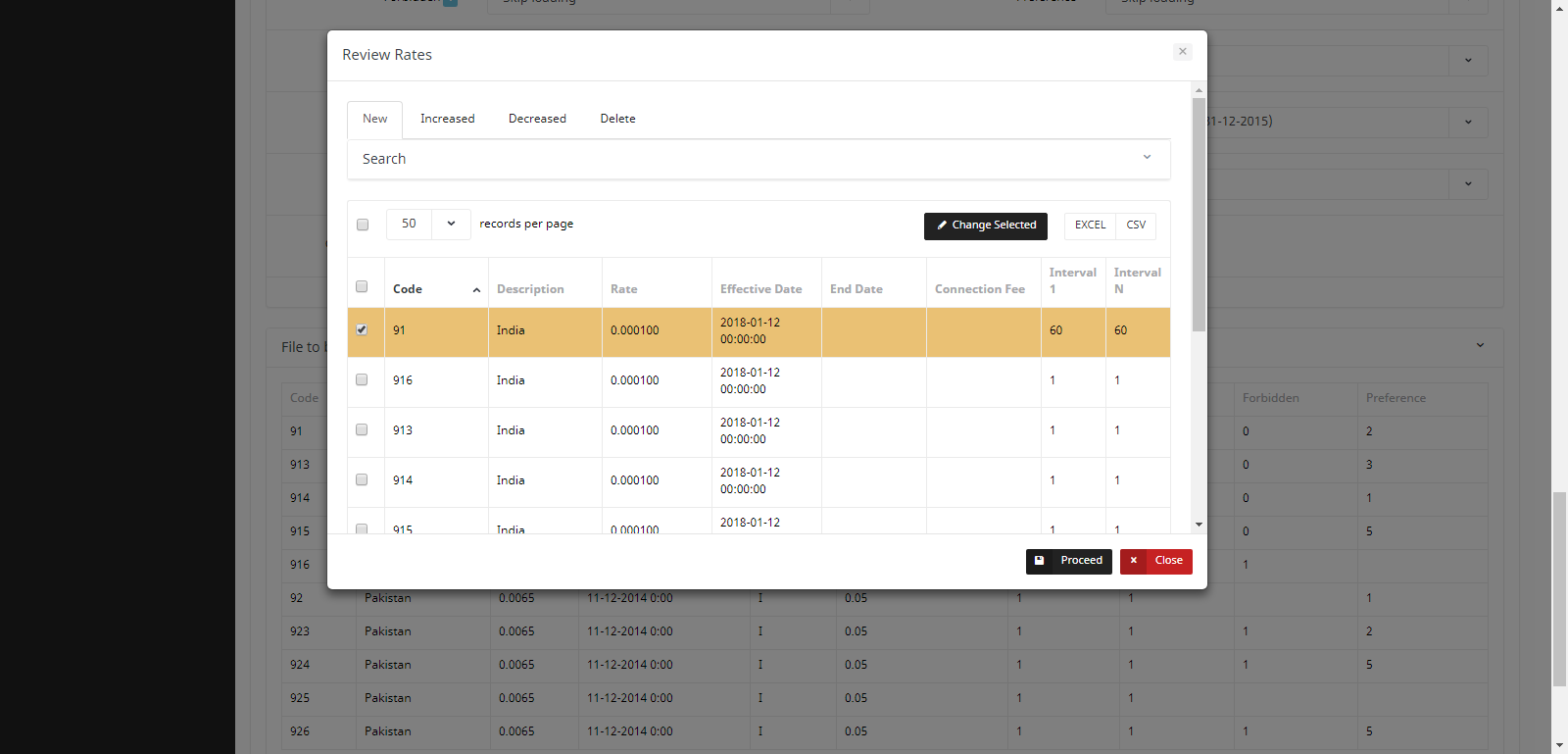Expand the Search panel chevron
This screenshot has height=754, width=1568.
1147,157
